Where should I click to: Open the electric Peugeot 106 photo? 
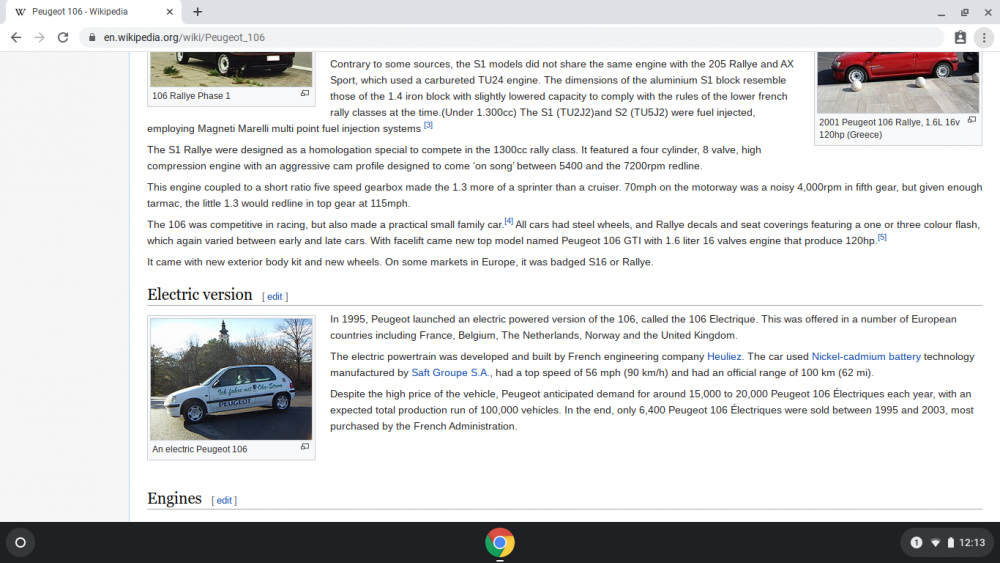click(231, 379)
